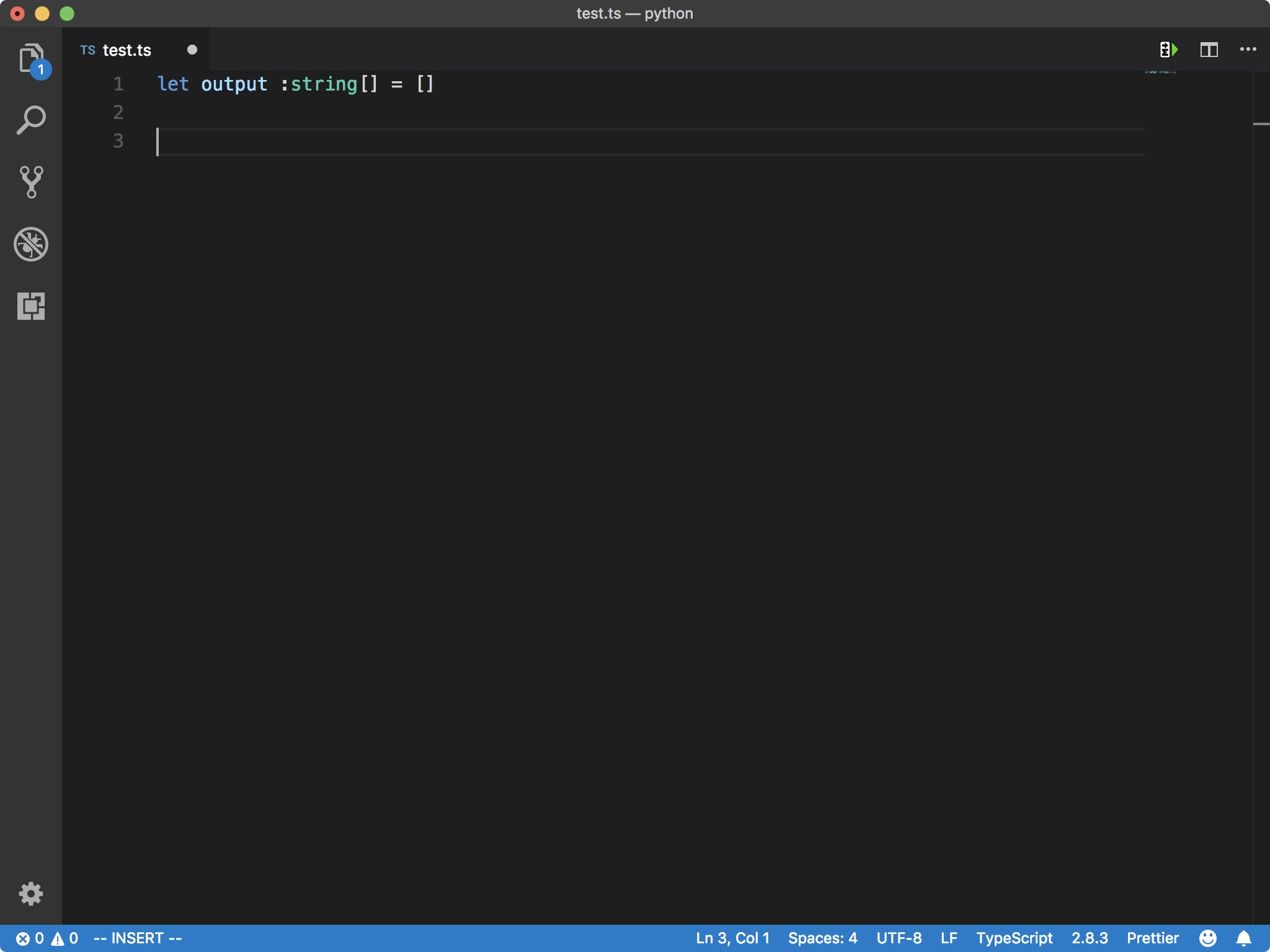1270x952 pixels.
Task: Open the Settings gear
Action: (31, 893)
